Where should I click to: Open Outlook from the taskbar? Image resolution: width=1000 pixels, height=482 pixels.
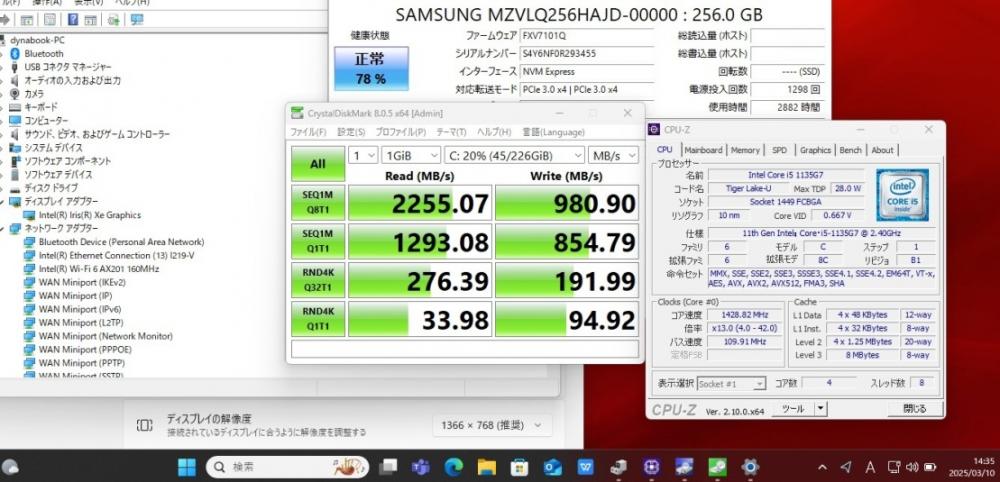552,467
